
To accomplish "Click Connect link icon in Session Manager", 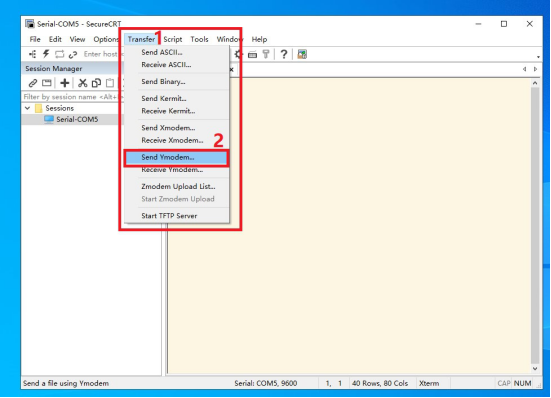I will click(33, 83).
